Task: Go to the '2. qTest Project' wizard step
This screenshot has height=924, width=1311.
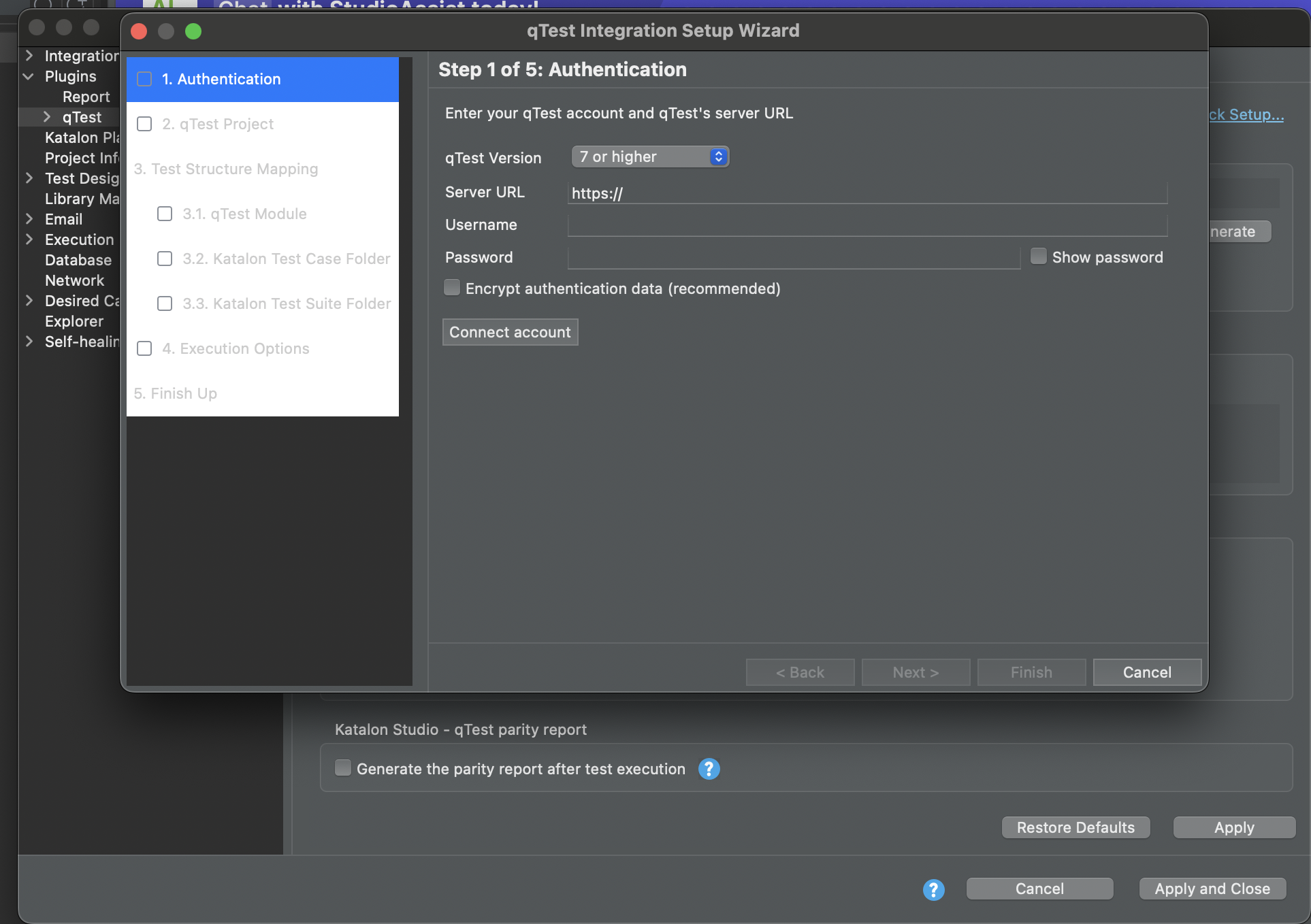Action: pyautogui.click(x=217, y=124)
